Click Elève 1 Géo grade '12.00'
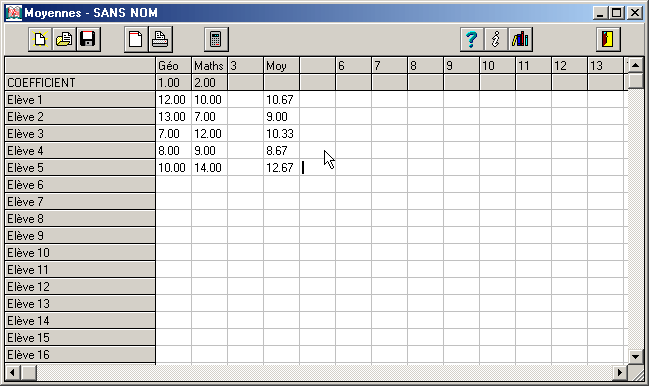The width and height of the screenshot is (649, 386). 173,100
